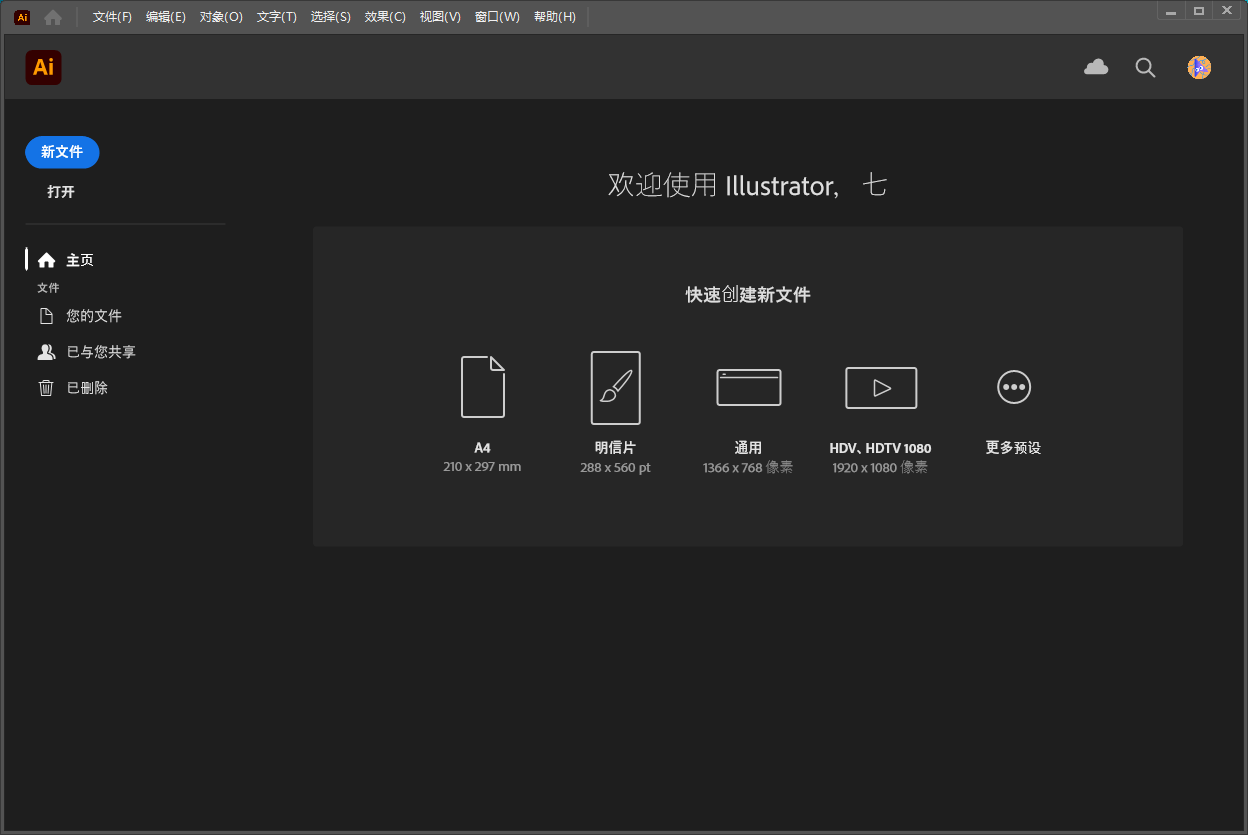Open cloud storage status
Image resolution: width=1248 pixels, height=835 pixels.
(x=1095, y=67)
